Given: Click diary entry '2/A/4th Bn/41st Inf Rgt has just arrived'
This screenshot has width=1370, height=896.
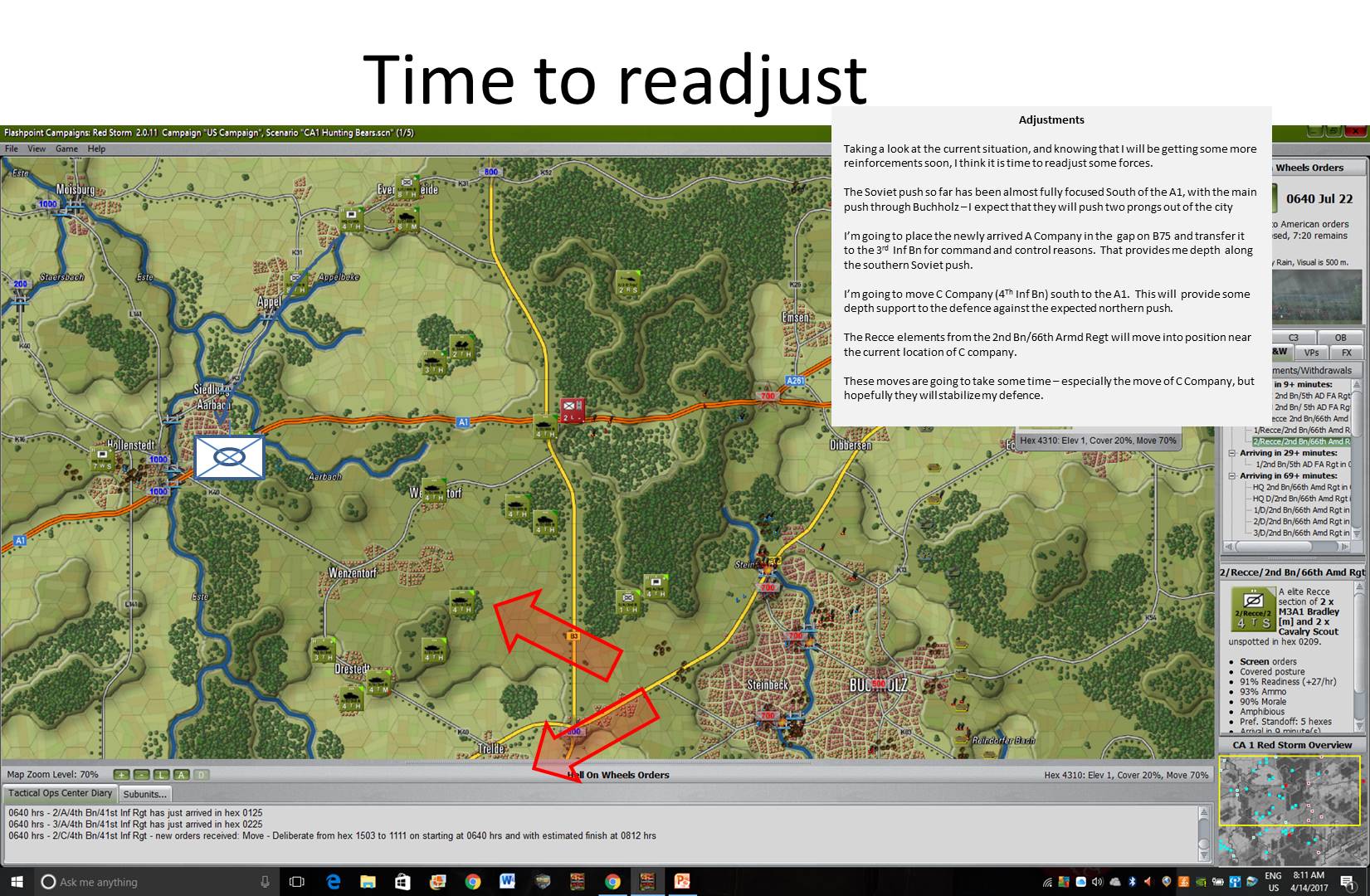Looking at the screenshot, I should pos(135,813).
